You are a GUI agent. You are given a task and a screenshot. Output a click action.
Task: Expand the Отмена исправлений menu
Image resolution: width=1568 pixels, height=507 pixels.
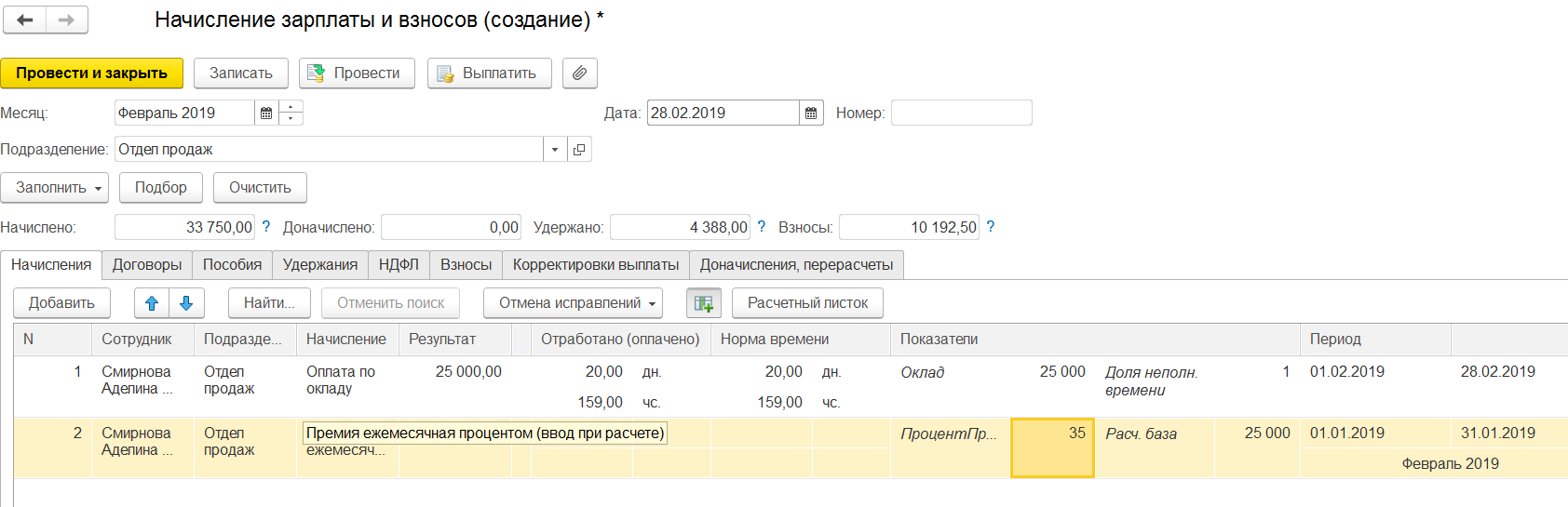(x=573, y=303)
